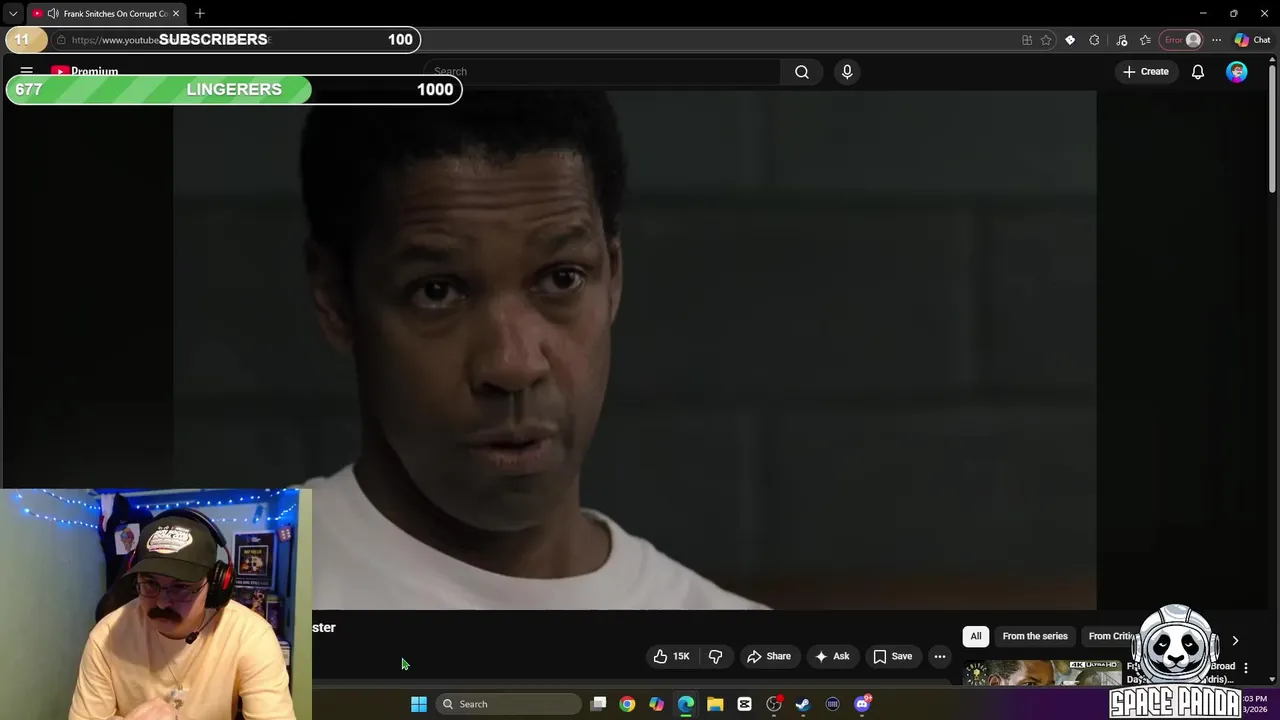Mute the tab using its speaker icon
The image size is (1280, 720).
pos(52,13)
